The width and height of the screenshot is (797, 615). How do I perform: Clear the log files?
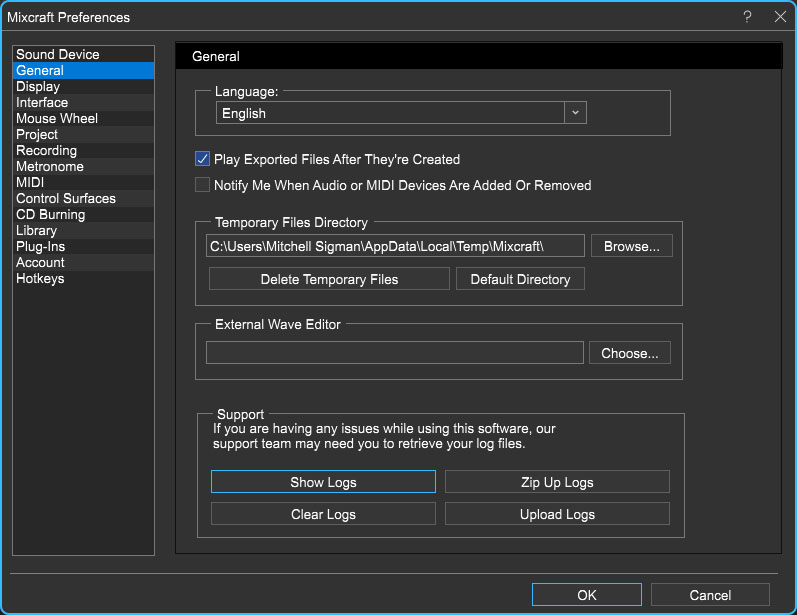323,514
